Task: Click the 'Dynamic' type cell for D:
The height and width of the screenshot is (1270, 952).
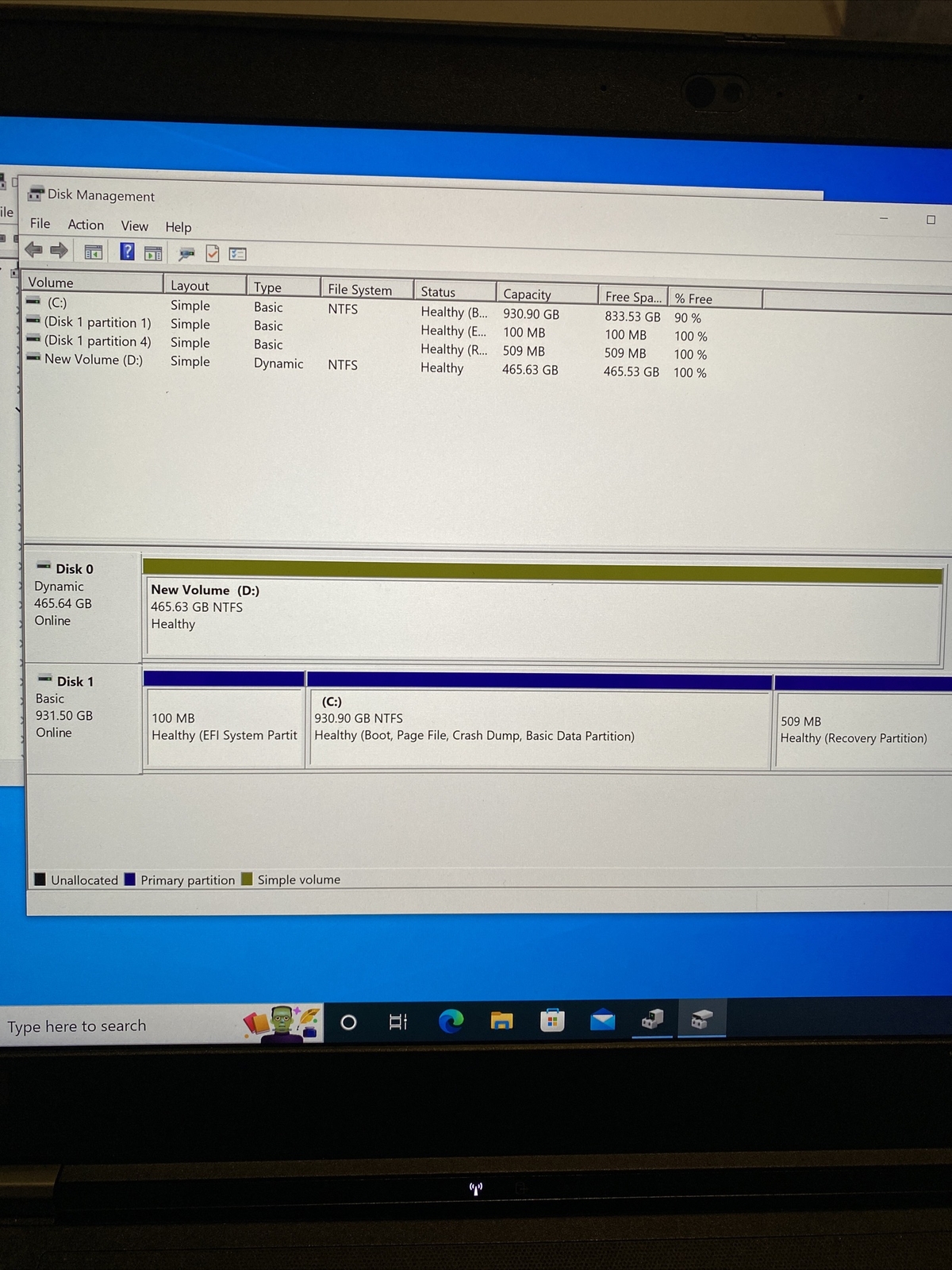Action: coord(278,363)
